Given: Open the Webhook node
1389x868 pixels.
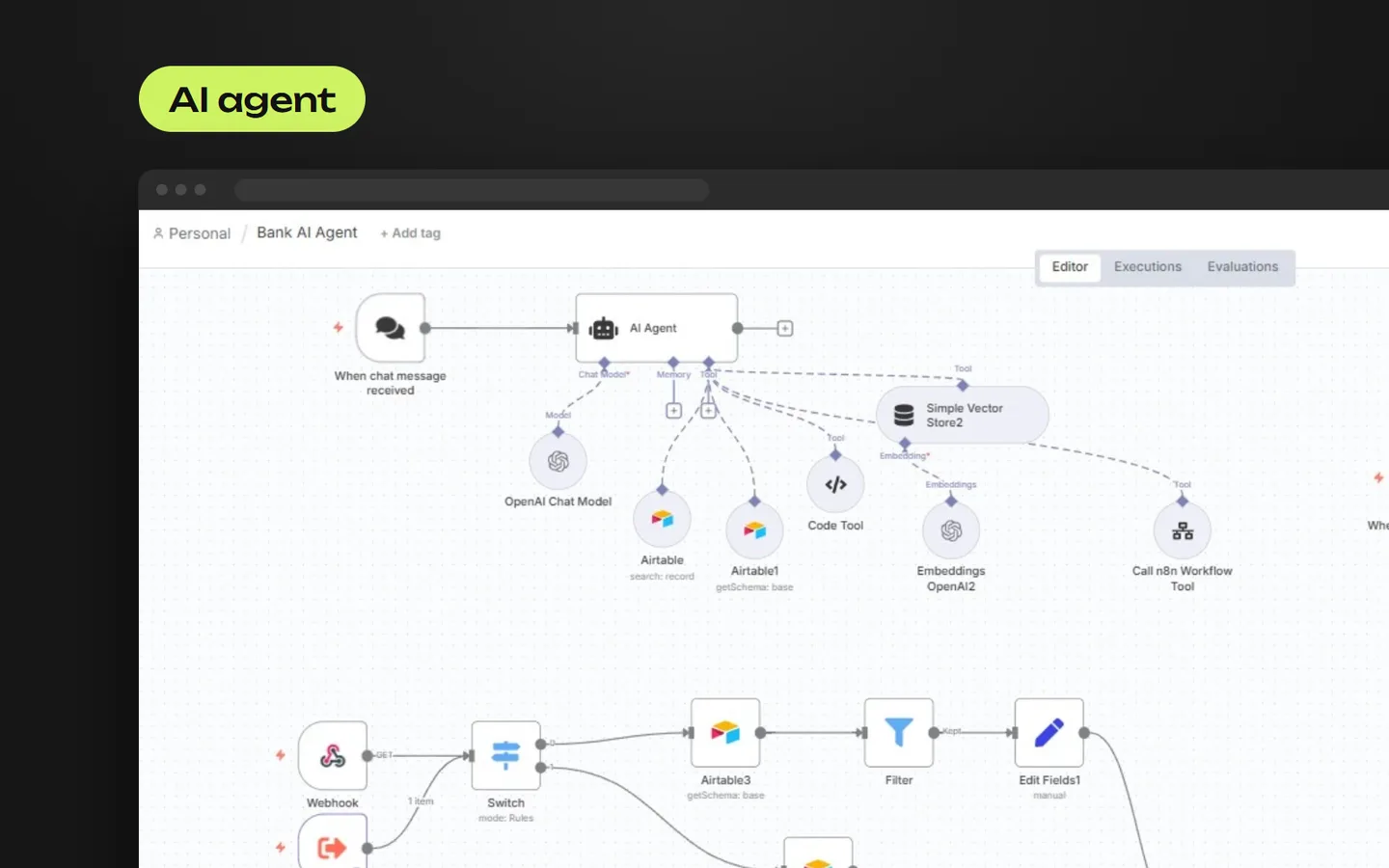Looking at the screenshot, I should point(333,756).
